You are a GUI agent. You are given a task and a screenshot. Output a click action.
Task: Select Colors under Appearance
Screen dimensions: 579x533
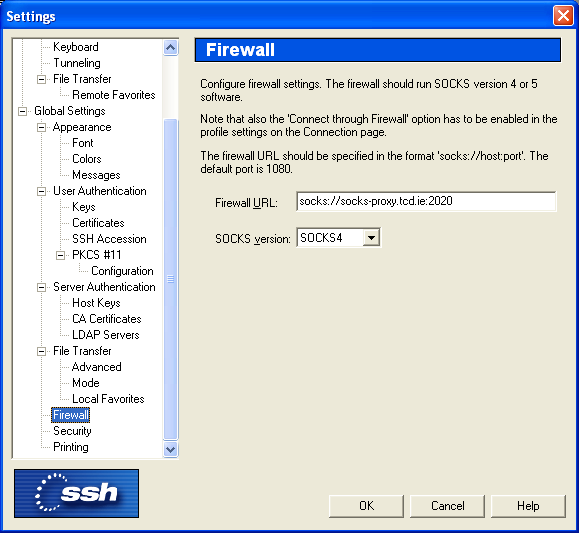click(x=86, y=159)
